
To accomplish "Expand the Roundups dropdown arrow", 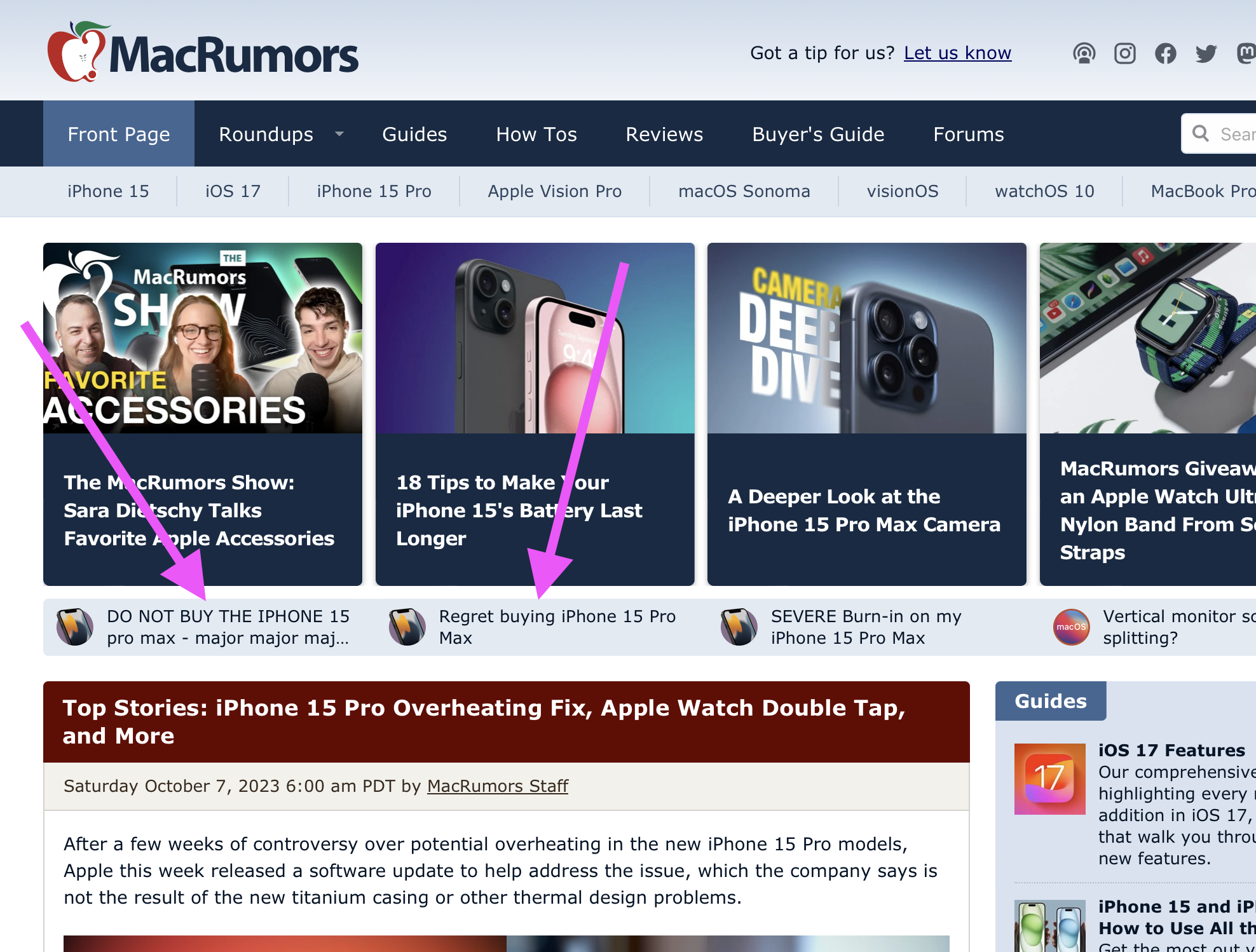I will [339, 134].
